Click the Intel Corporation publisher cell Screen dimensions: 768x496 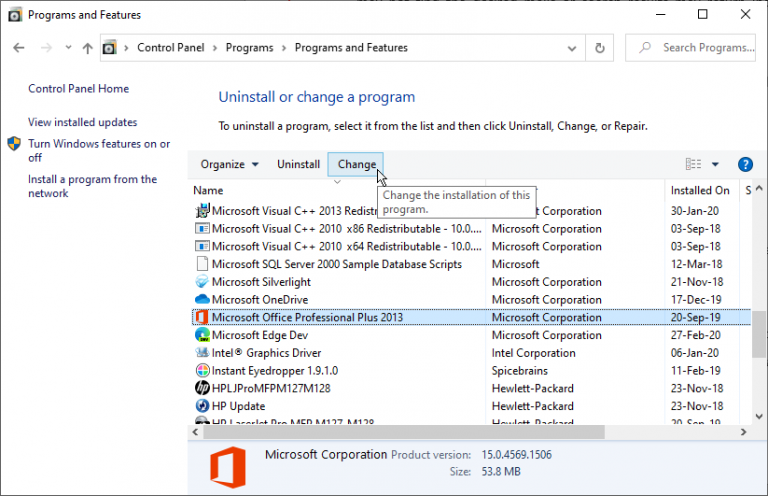click(x=533, y=353)
